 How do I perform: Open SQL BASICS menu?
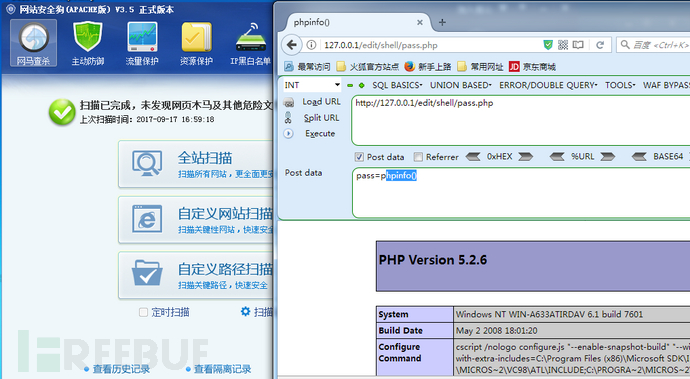pyautogui.click(x=397, y=85)
